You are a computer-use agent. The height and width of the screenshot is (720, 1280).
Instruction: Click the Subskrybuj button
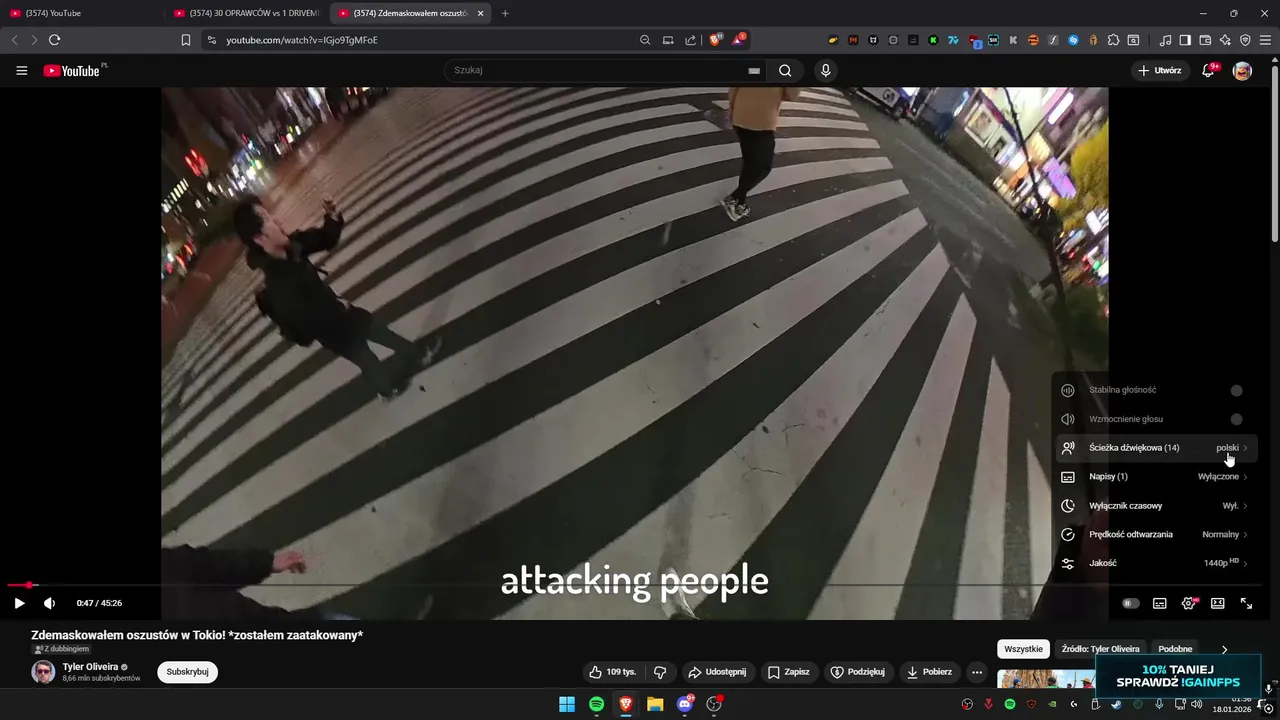[187, 672]
